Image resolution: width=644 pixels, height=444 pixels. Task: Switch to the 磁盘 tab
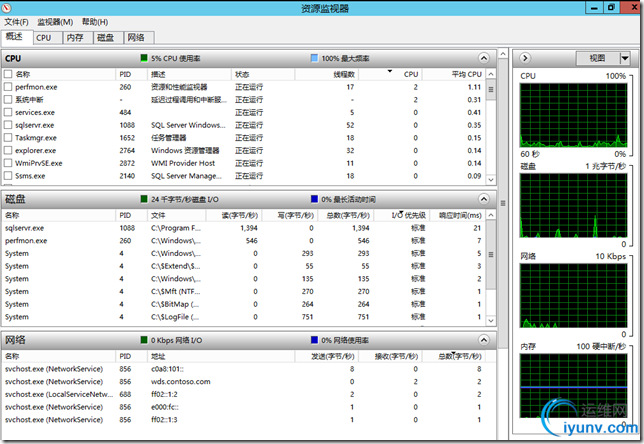coord(108,38)
